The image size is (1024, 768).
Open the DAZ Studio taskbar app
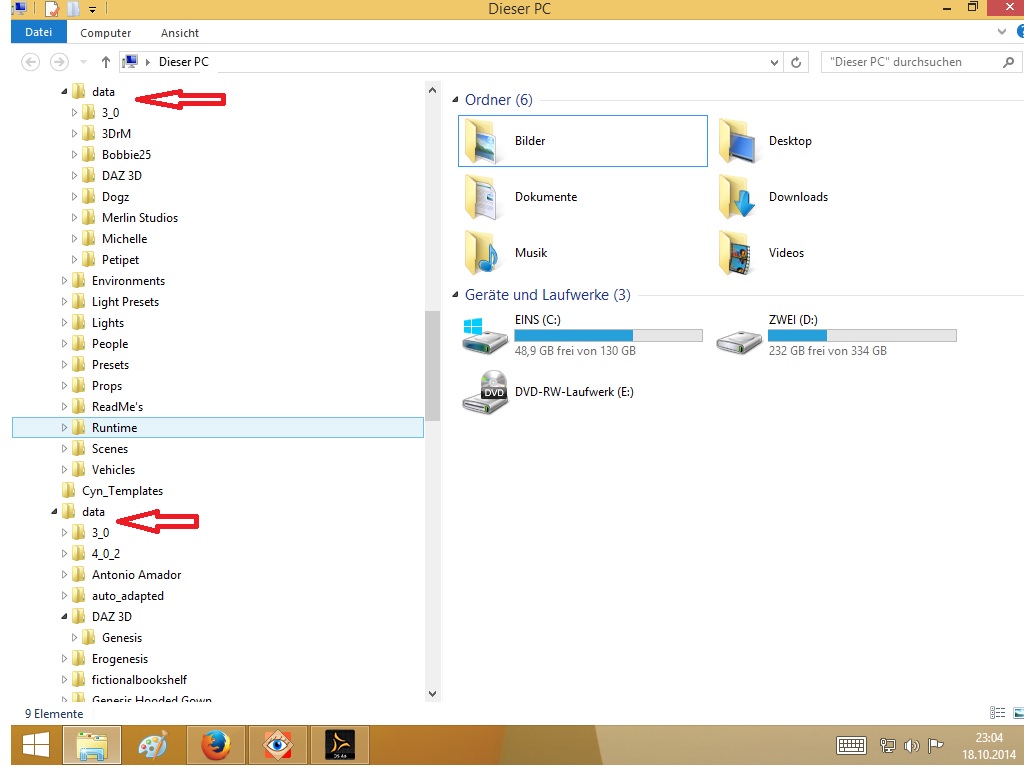point(340,744)
